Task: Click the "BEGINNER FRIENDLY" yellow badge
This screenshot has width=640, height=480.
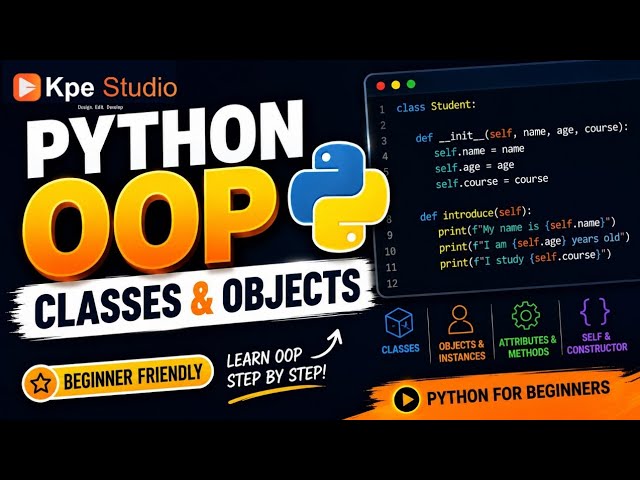Action: pyautogui.click(x=118, y=378)
